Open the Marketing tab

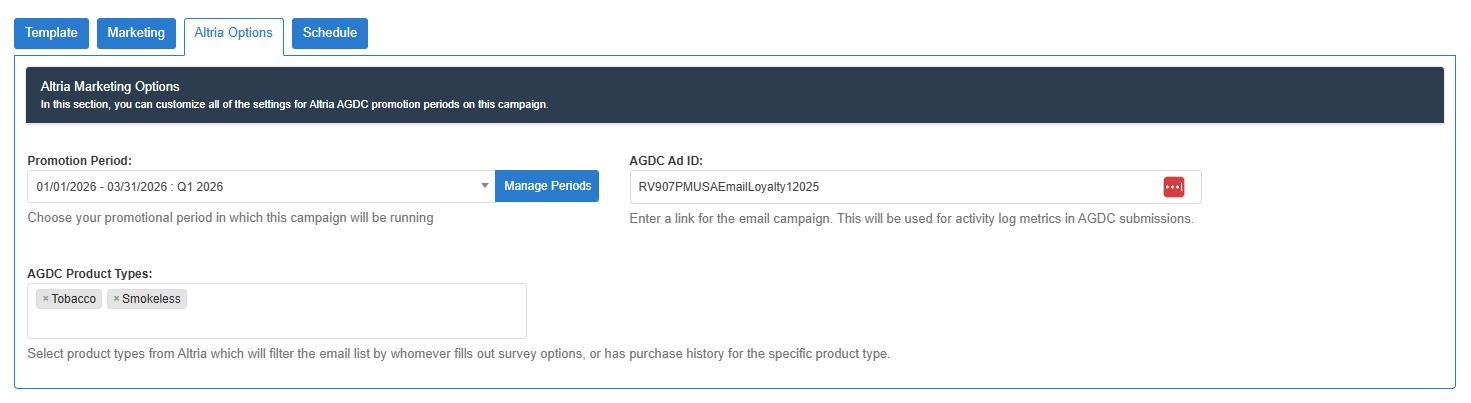coord(136,33)
